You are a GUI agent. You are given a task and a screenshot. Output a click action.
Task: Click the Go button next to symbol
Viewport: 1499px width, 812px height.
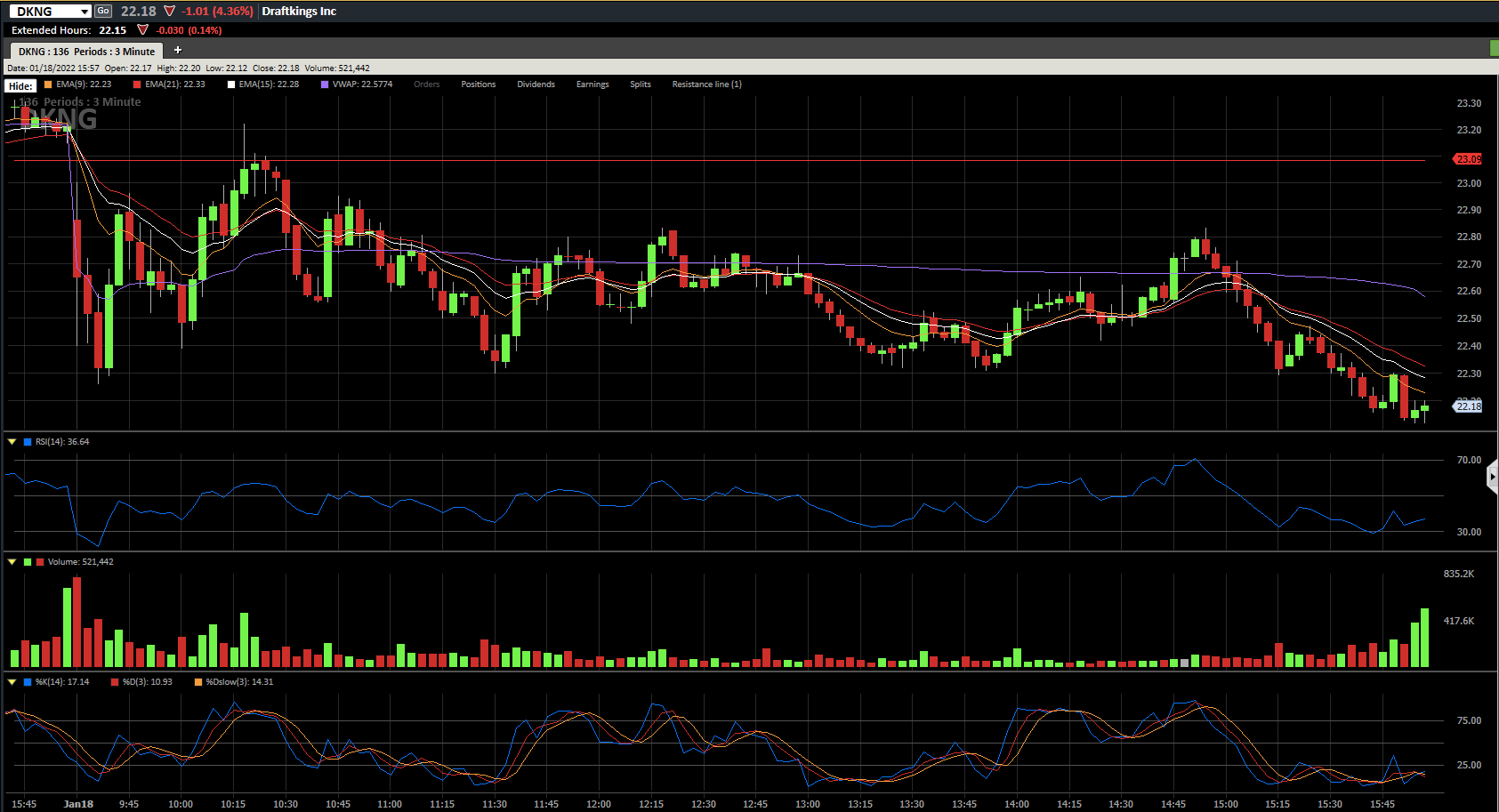pos(103,11)
